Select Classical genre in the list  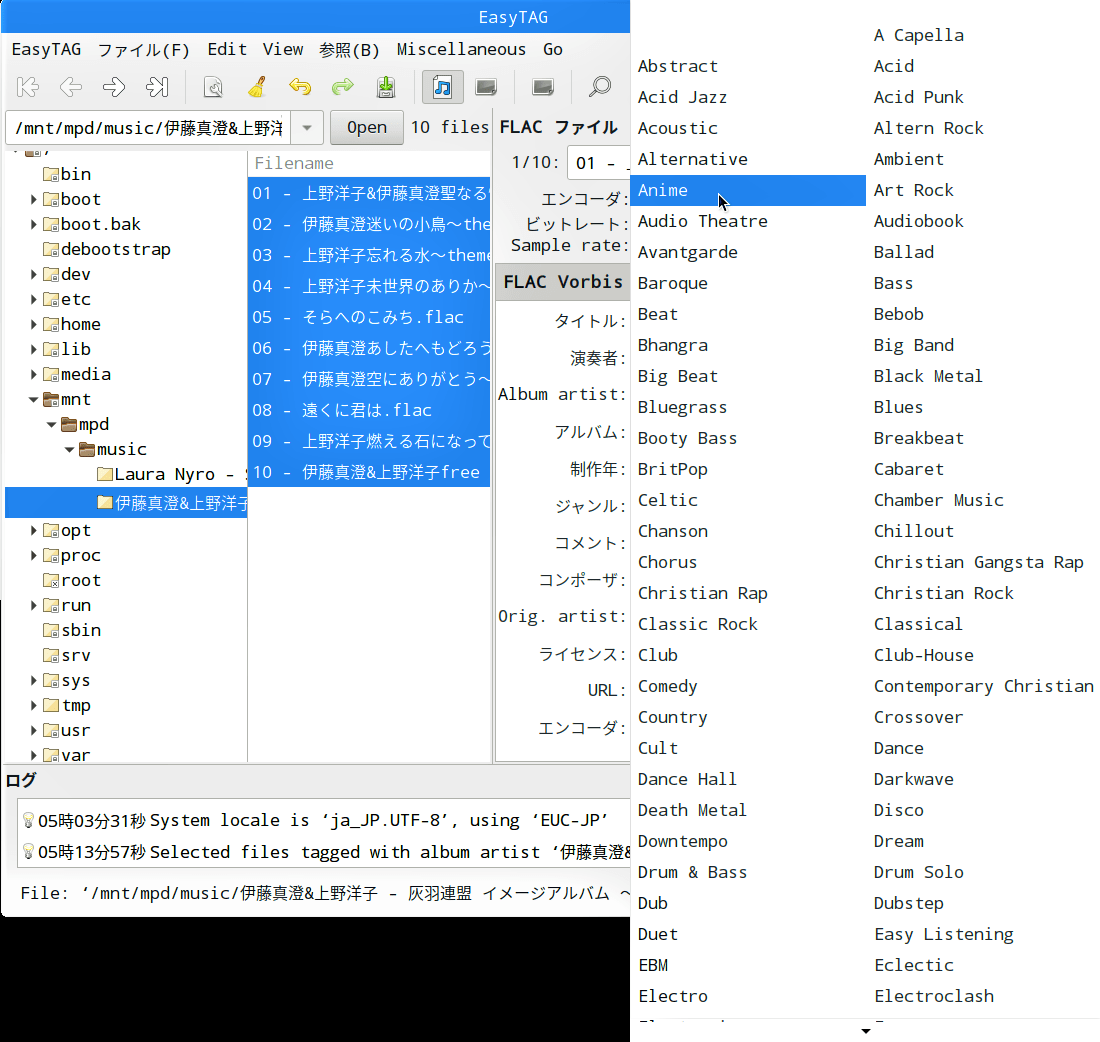(x=918, y=624)
